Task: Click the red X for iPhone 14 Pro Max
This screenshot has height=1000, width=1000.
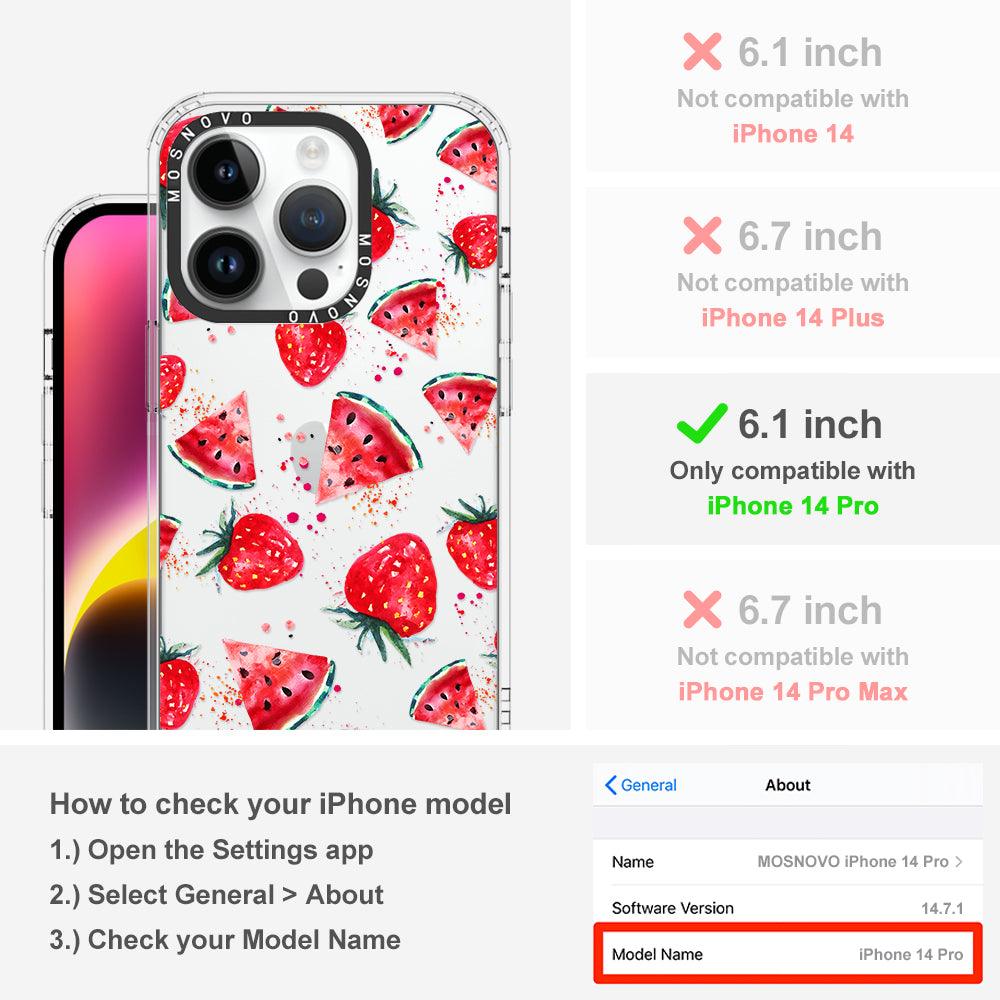Action: (702, 609)
